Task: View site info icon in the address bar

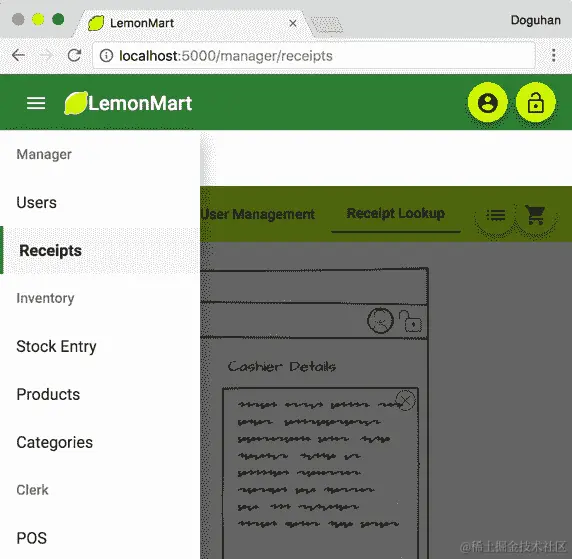Action: [x=107, y=55]
